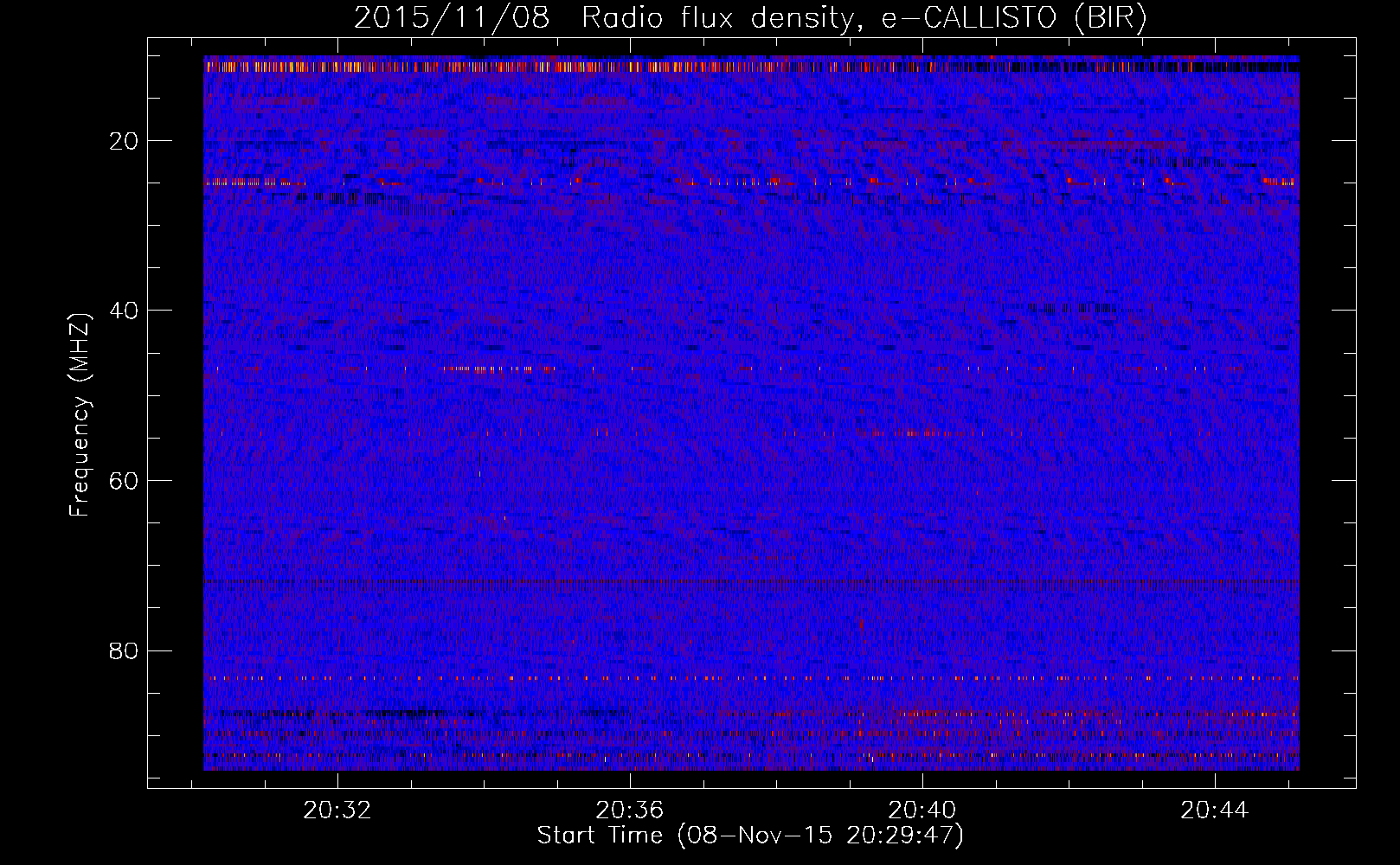Click the plot title "2015/11/08 Radio flux density, e-CALLISTO (BIR)"
Image resolution: width=1400 pixels, height=865 pixels.
(x=750, y=18)
